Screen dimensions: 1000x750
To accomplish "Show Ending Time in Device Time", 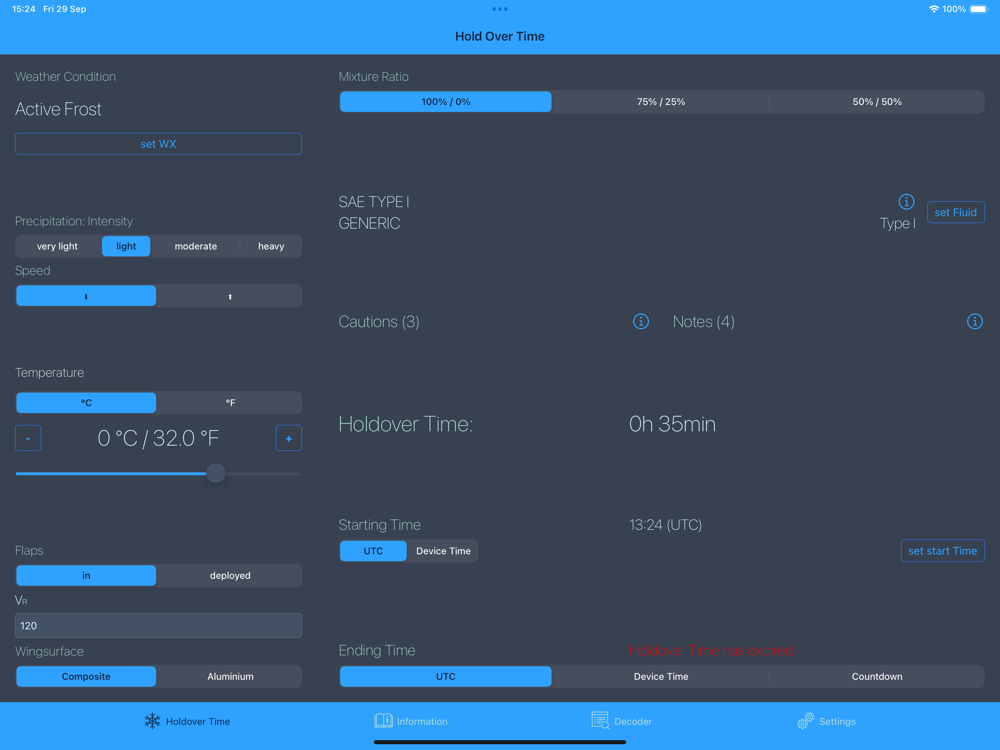I will click(661, 677).
